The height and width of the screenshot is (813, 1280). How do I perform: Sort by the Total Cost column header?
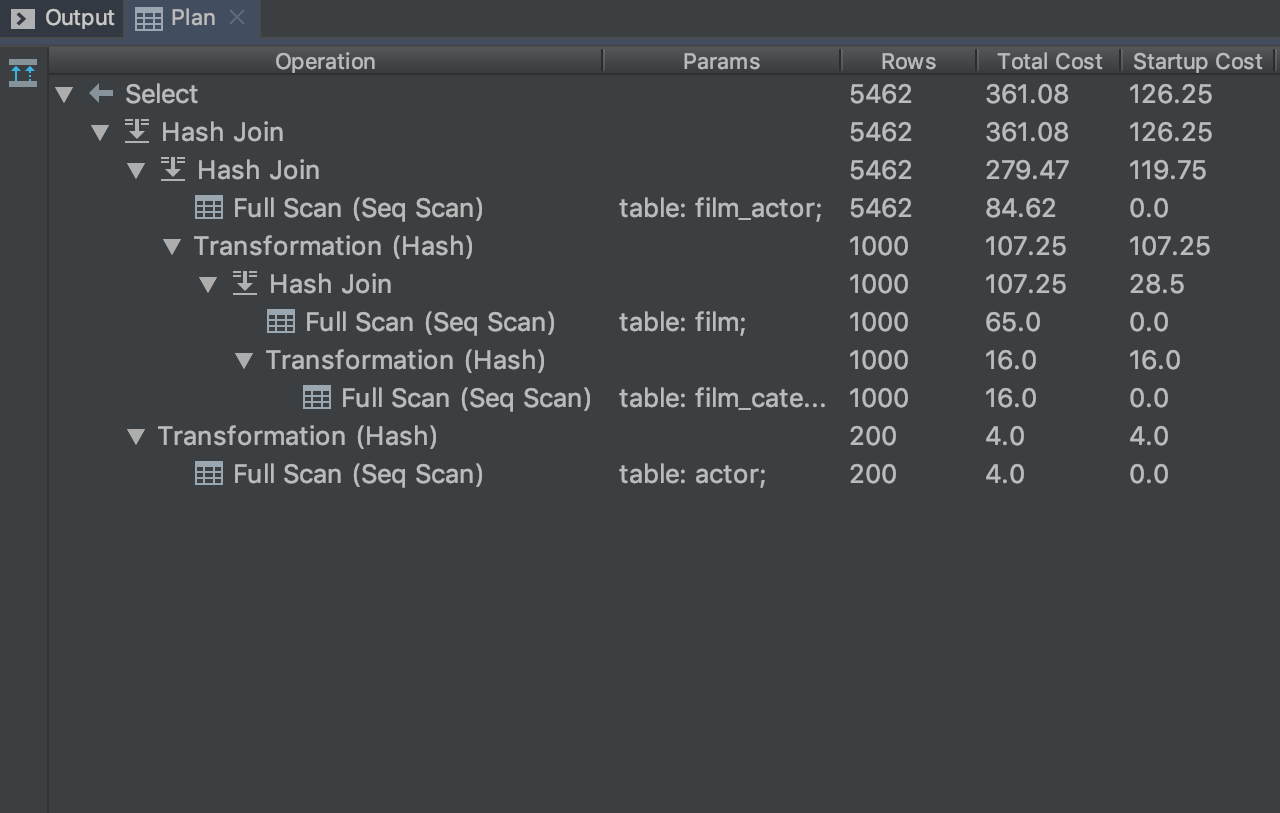(1049, 61)
